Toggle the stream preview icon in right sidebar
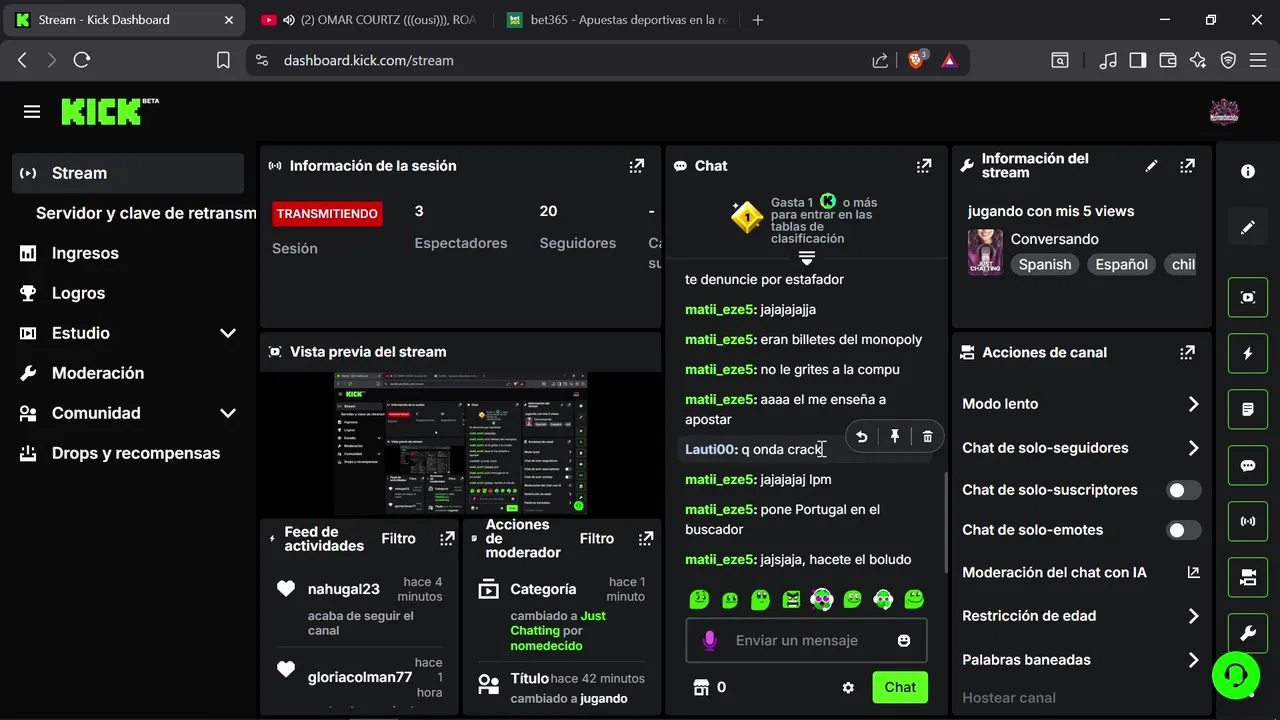This screenshot has width=1280, height=720. [1248, 297]
